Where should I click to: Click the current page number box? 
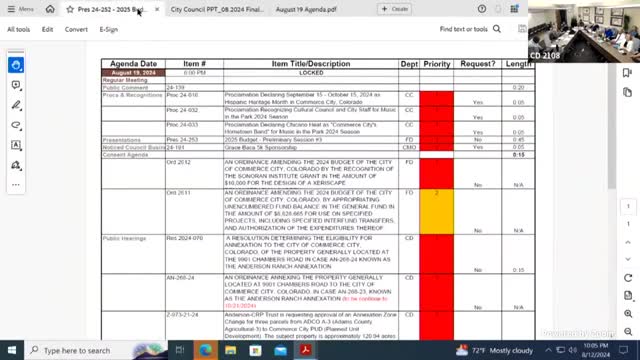(x=628, y=206)
